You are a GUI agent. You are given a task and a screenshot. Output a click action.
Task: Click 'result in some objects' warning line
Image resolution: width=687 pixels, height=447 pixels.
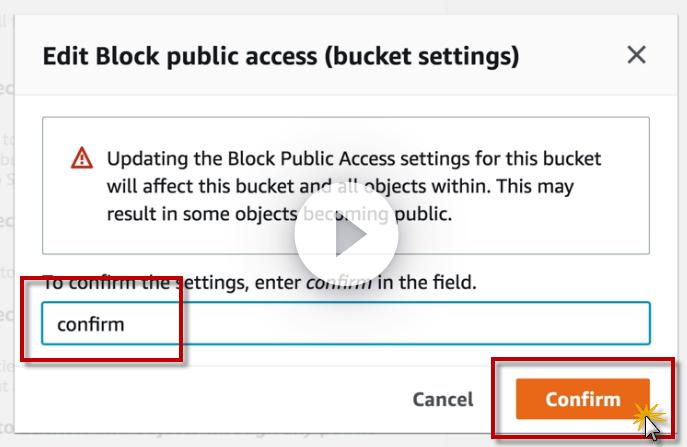[200, 213]
